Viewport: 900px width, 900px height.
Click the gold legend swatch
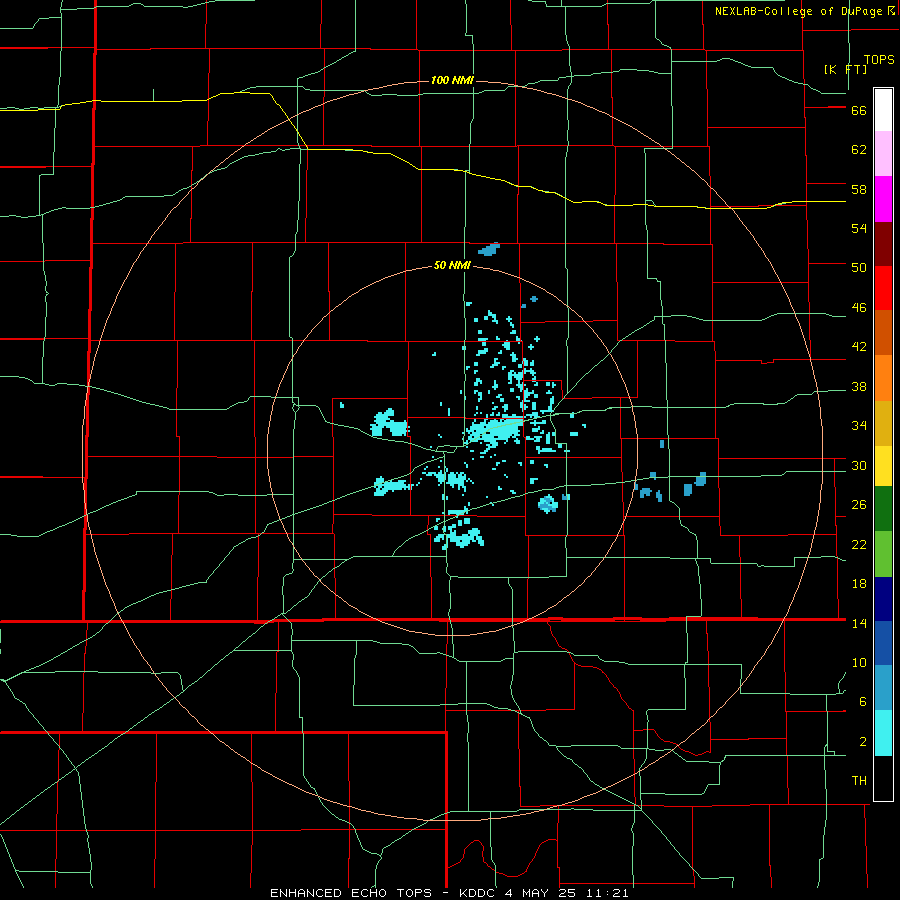pos(883,423)
